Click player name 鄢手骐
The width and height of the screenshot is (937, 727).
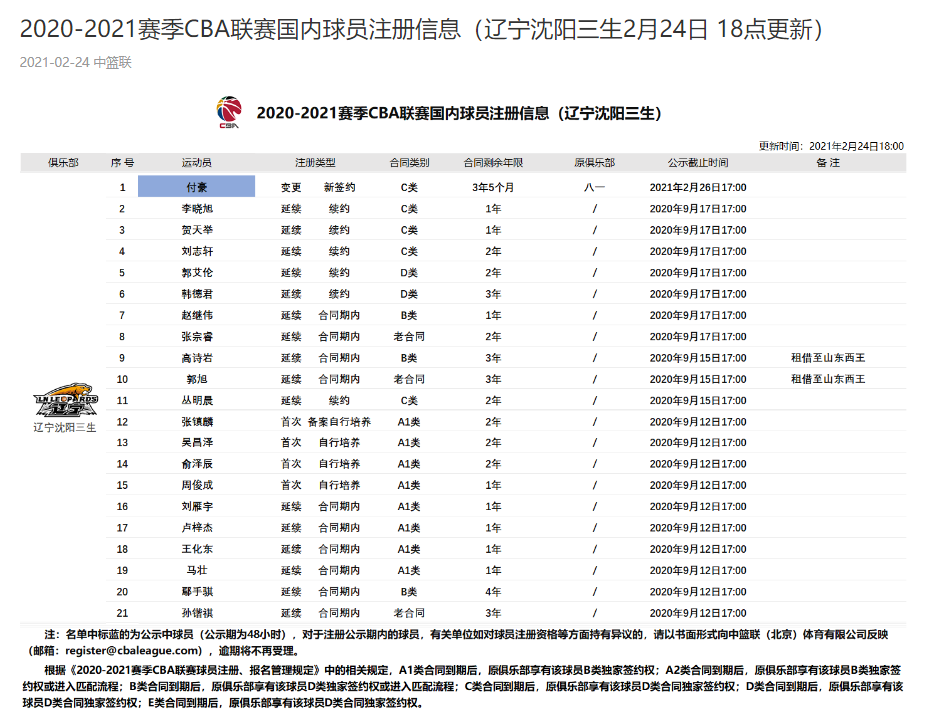tap(197, 592)
